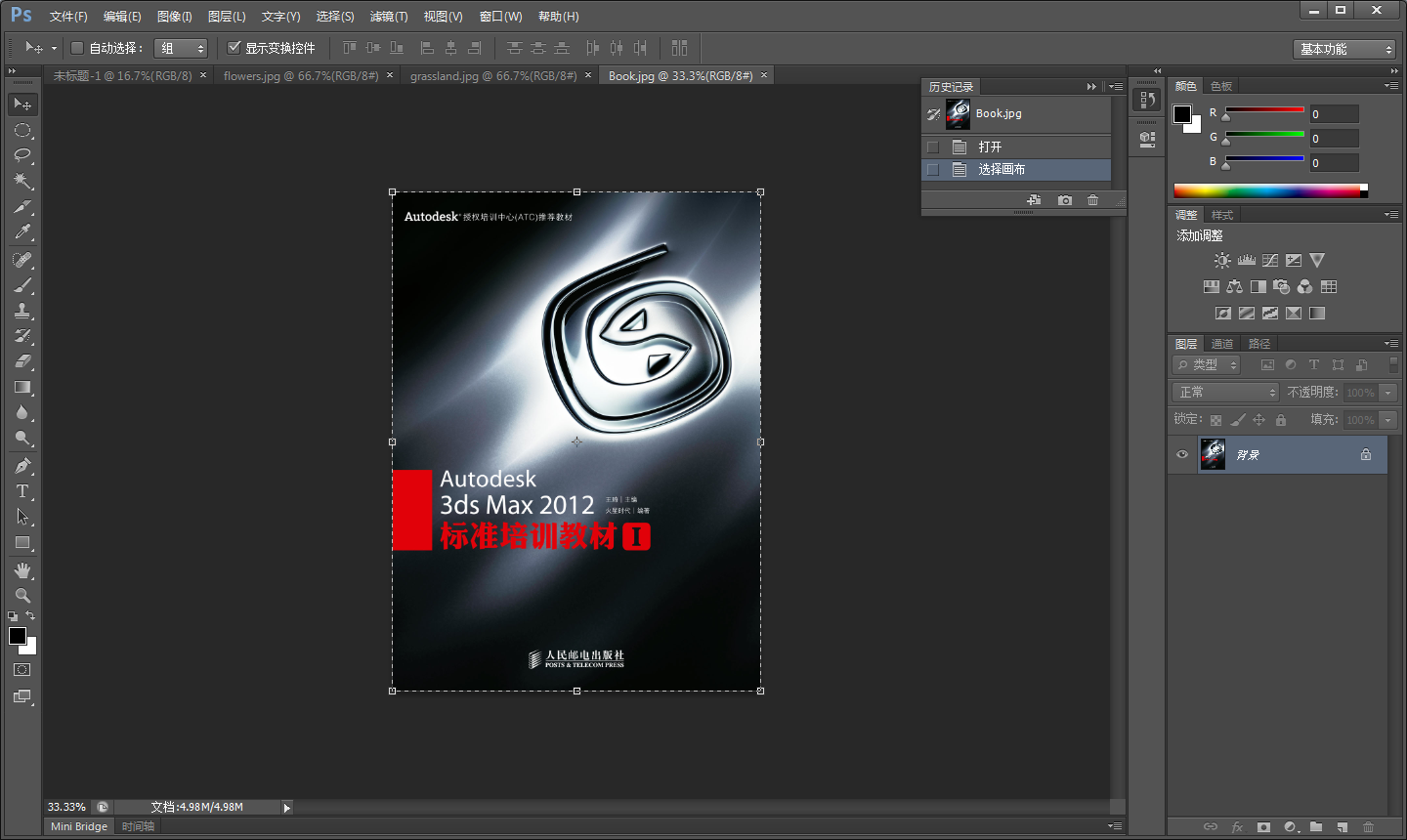
Task: Add a Levels adjustment layer
Action: click(1247, 261)
